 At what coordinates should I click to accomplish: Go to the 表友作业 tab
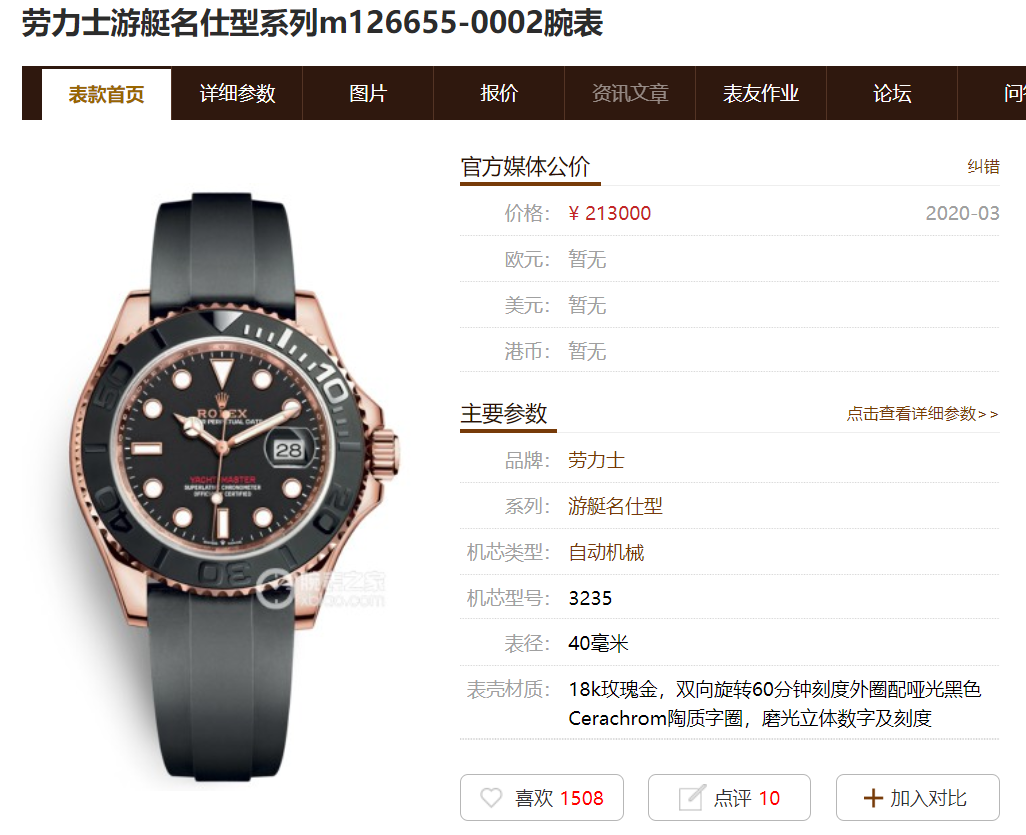(x=760, y=94)
